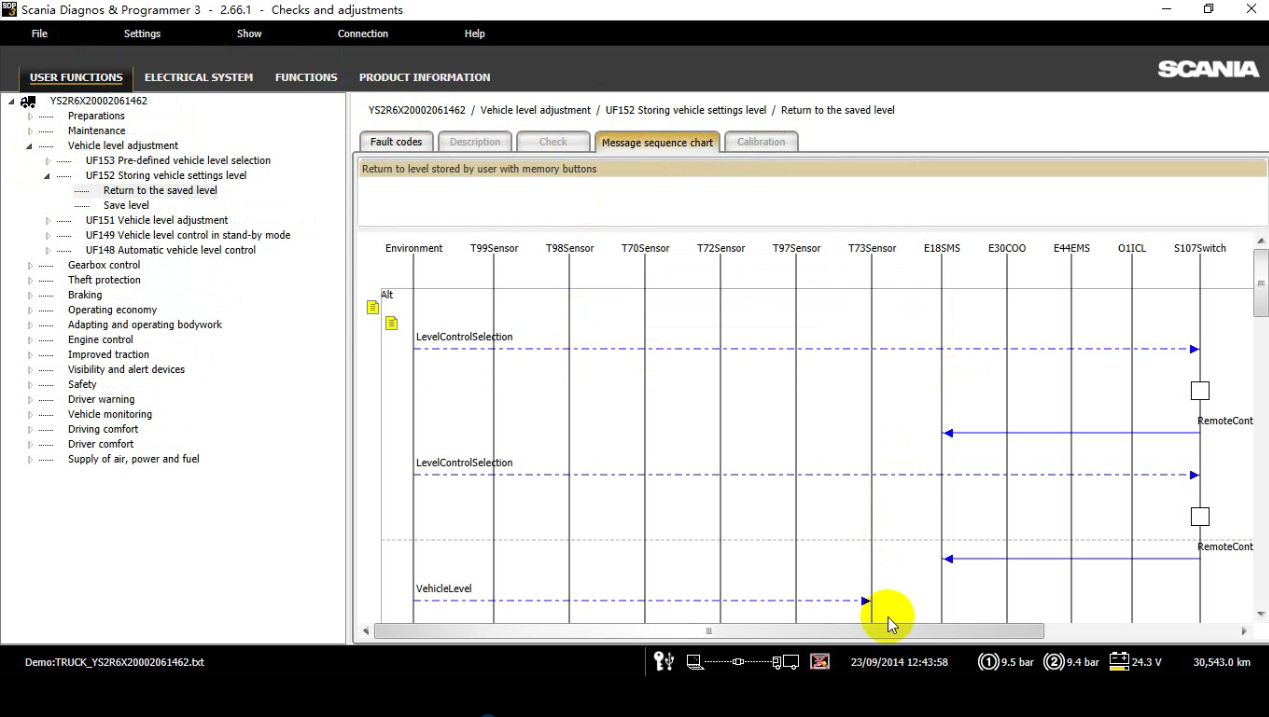
Task: Select Operating economy in the tree
Action: pyautogui.click(x=112, y=310)
